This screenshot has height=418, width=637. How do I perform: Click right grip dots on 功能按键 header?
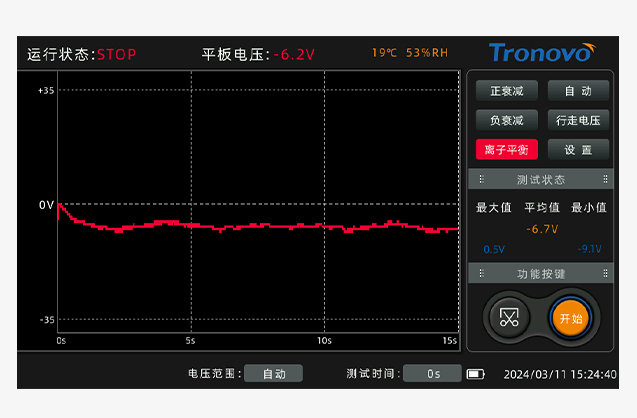(605, 273)
